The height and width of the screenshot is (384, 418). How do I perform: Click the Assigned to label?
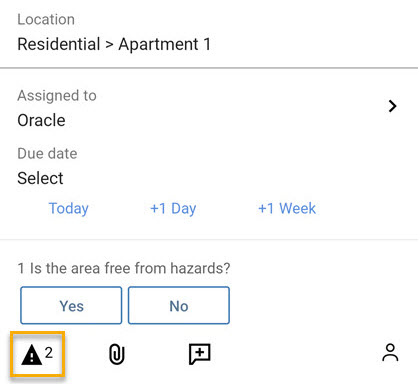(57, 96)
